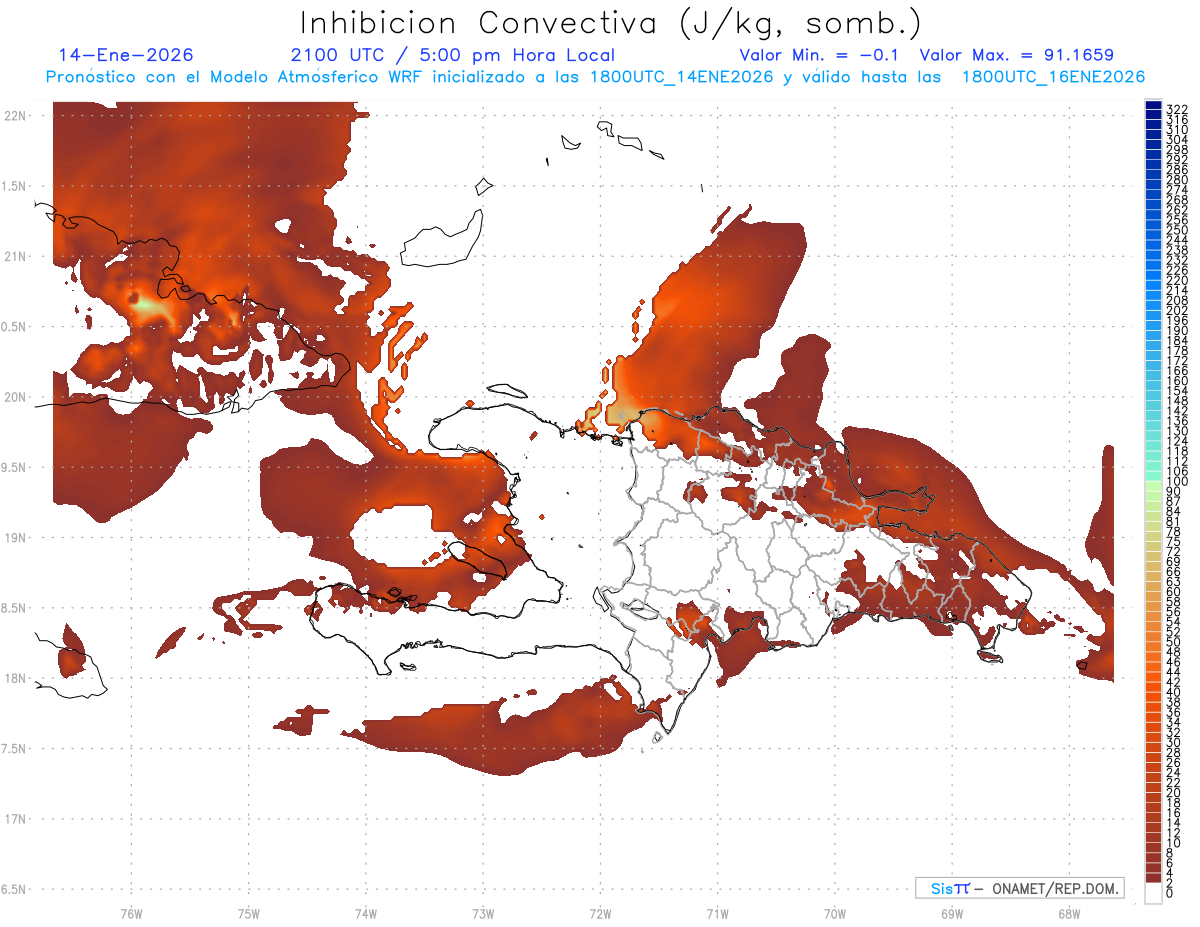Click the '17N' latitude label
The width and height of the screenshot is (1200, 927).
point(15,819)
